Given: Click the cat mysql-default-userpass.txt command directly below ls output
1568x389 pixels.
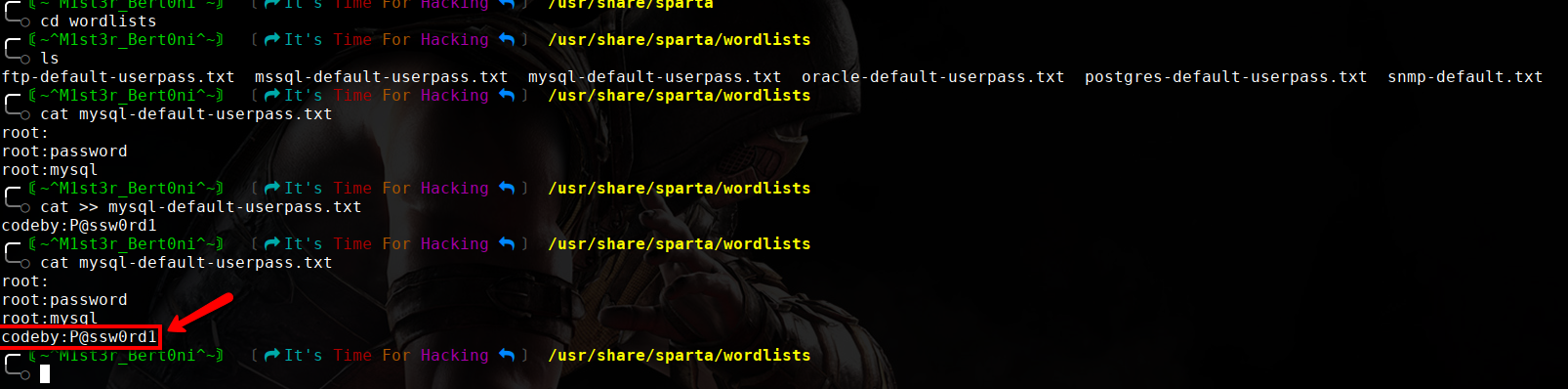Looking at the screenshot, I should (186, 114).
